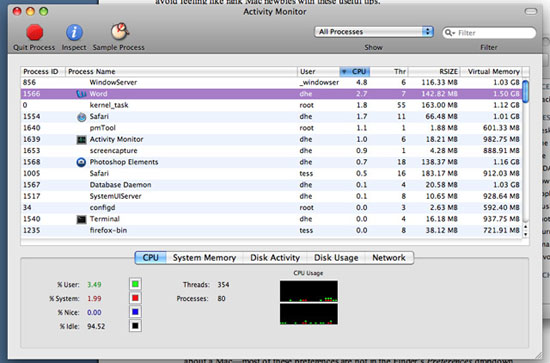Sort by Thr column header
The width and height of the screenshot is (550, 363).
[x=389, y=72]
